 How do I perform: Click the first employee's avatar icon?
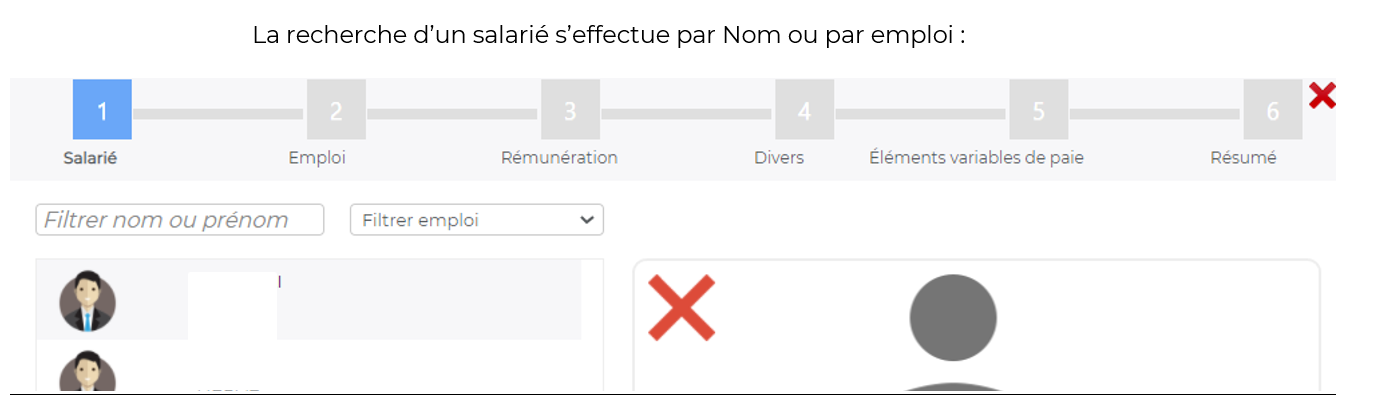88,300
